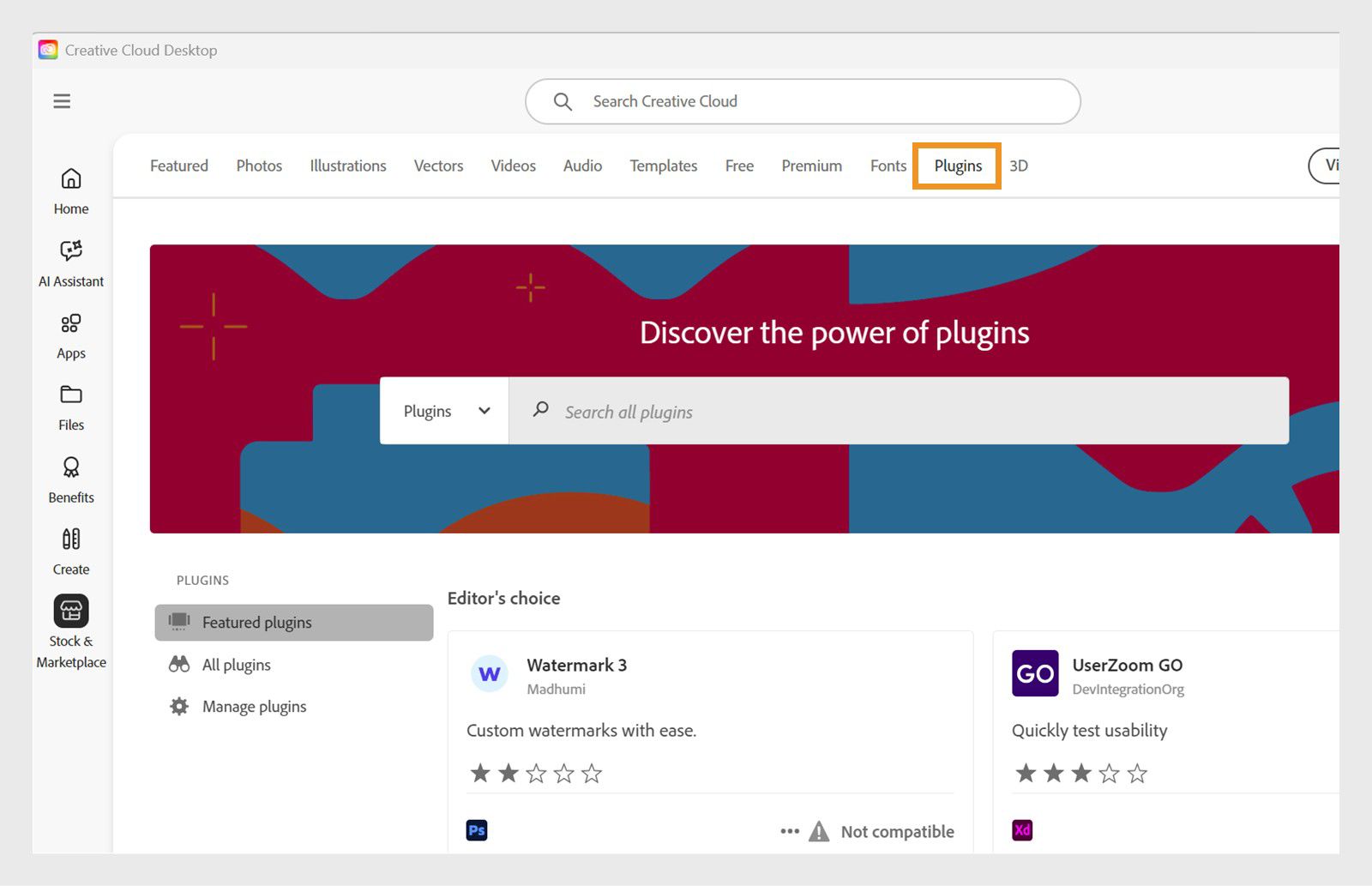Click the Creative Cloud logo icon
Image resolution: width=1372 pixels, height=886 pixels.
point(48,50)
